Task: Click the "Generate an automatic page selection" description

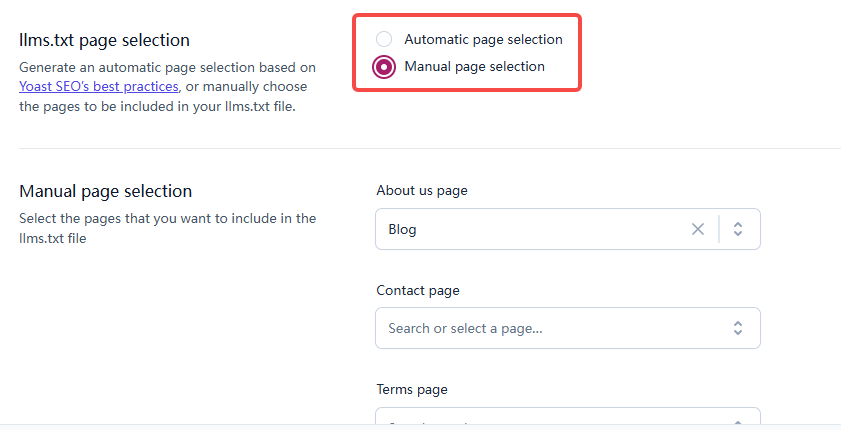Action: 167,68
